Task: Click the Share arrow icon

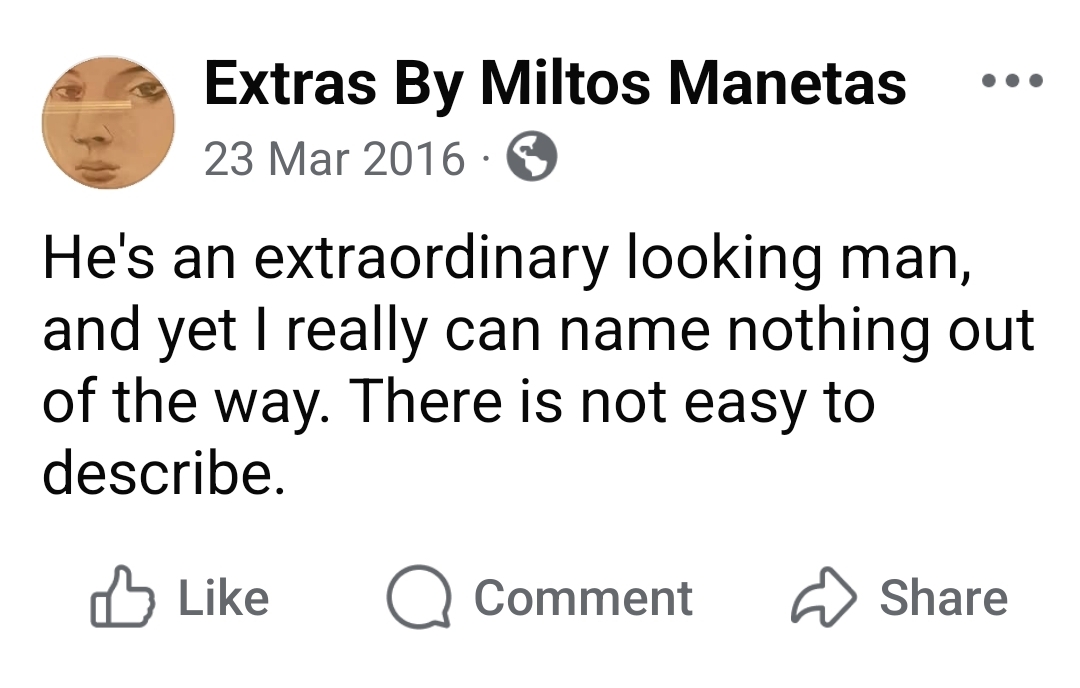Action: 824,598
